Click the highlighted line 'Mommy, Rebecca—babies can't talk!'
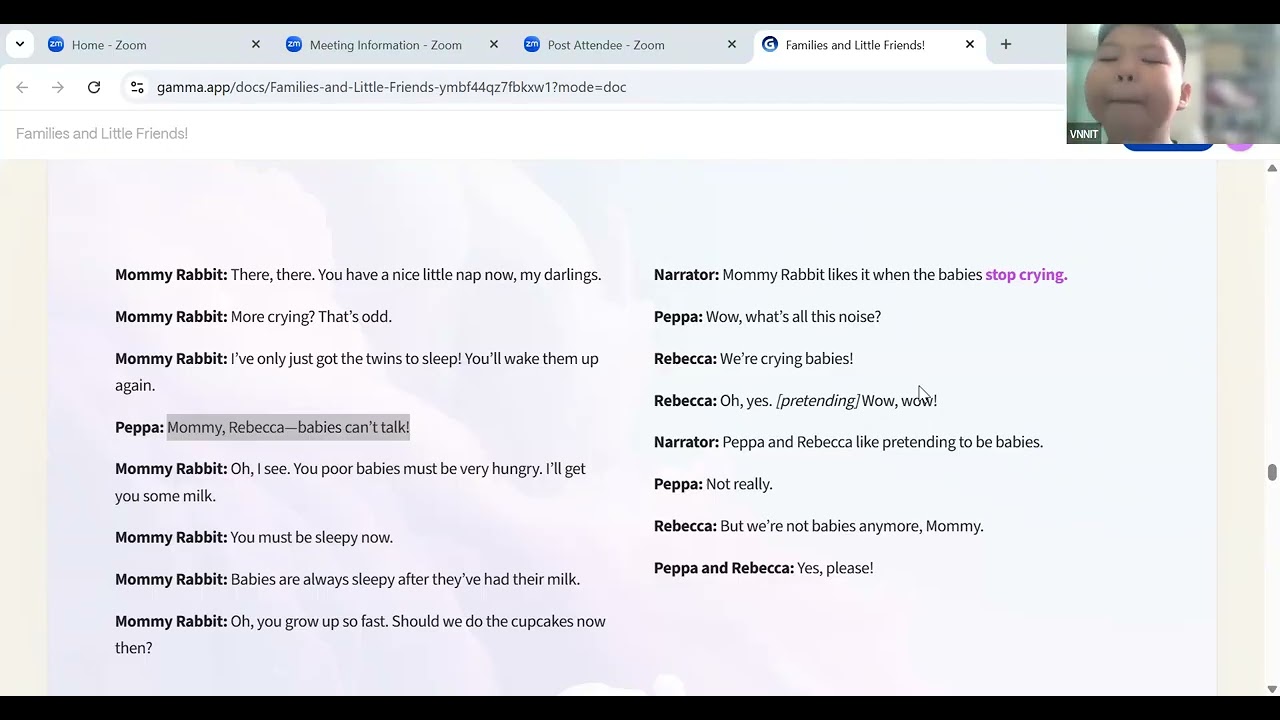 [288, 427]
